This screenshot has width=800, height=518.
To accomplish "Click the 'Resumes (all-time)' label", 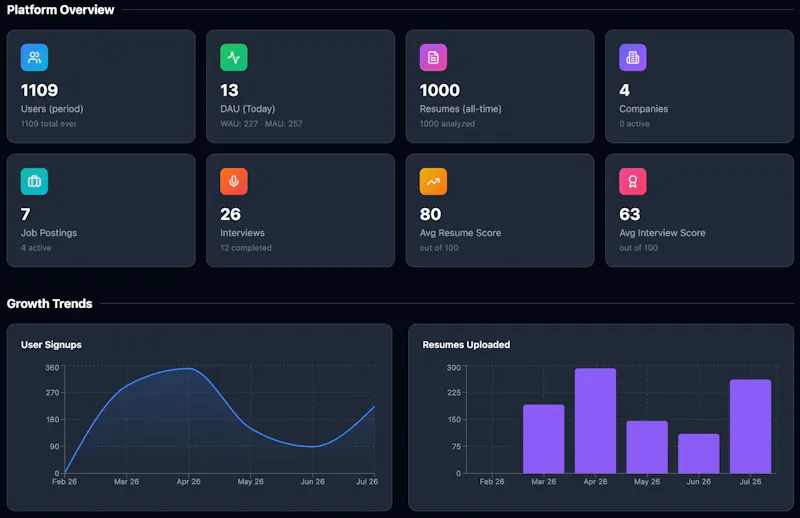I will coord(461,109).
